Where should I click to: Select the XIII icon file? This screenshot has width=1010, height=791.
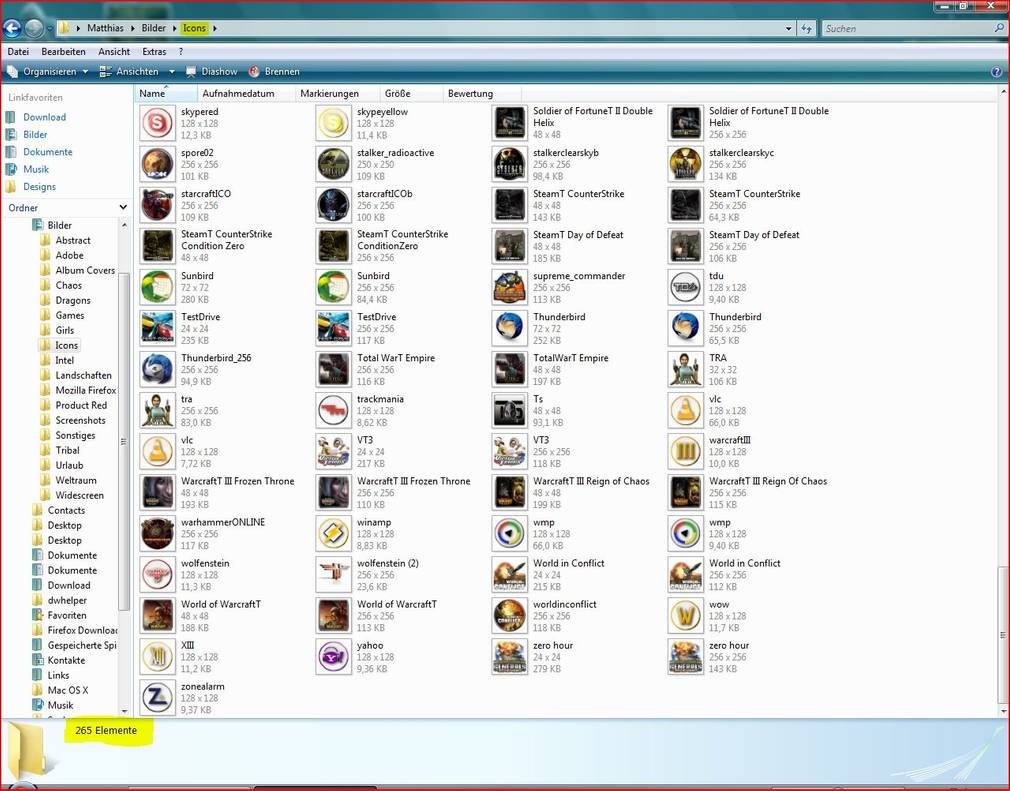point(158,657)
